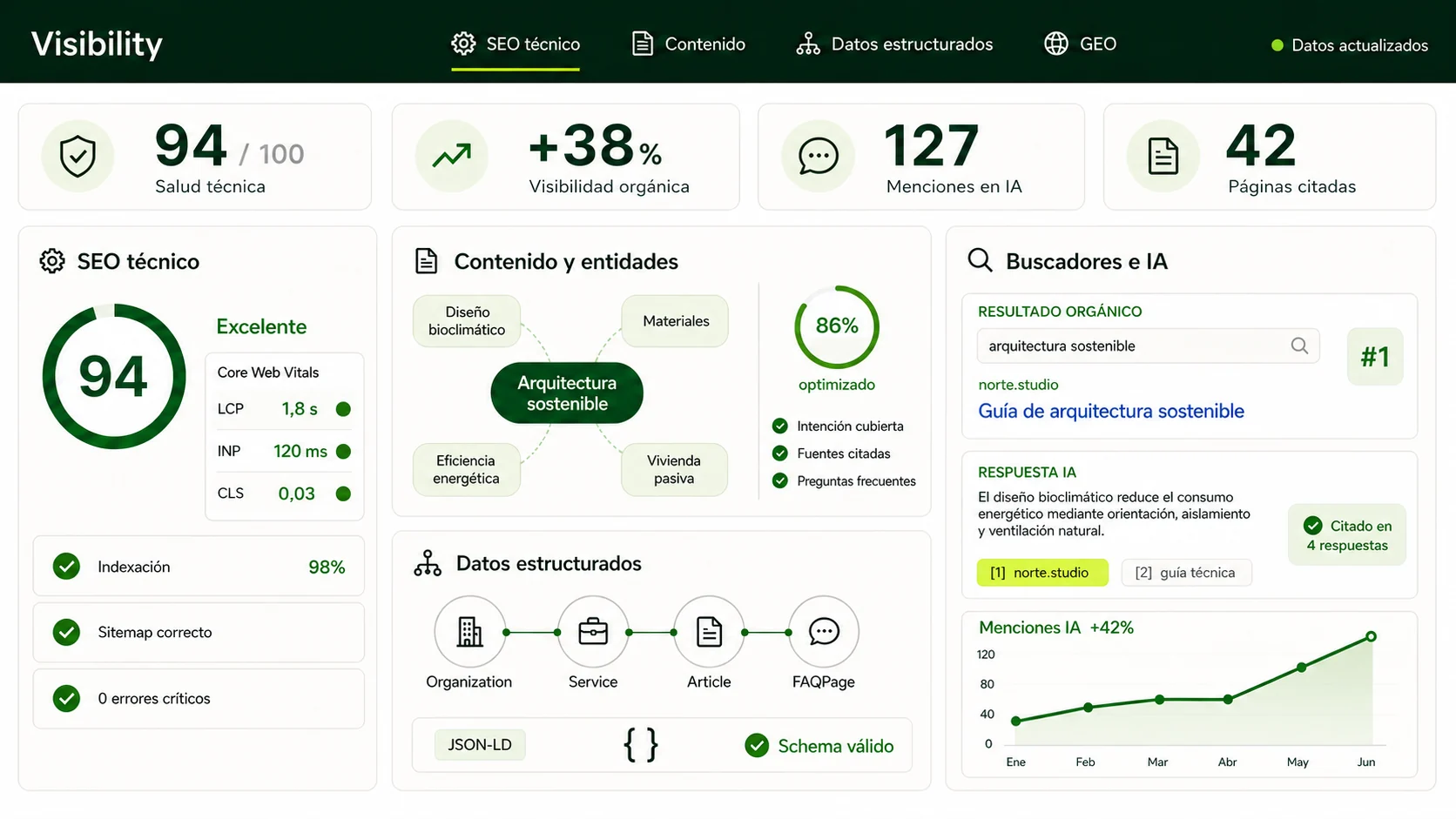Click the 42 Páginas citadas value
Viewport: 1456px width, 819px height.
[x=1261, y=144]
